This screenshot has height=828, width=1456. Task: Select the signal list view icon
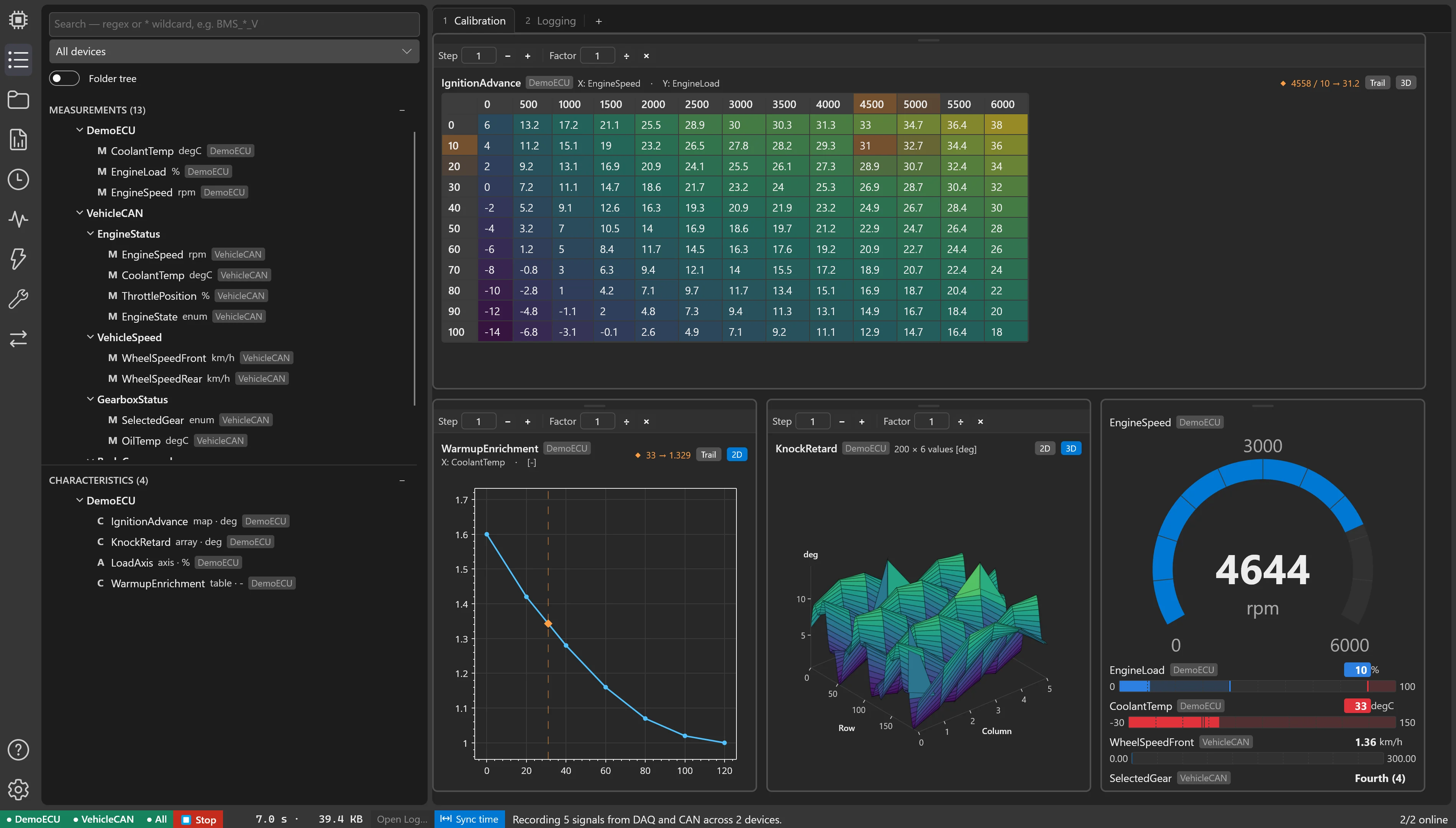click(x=18, y=60)
